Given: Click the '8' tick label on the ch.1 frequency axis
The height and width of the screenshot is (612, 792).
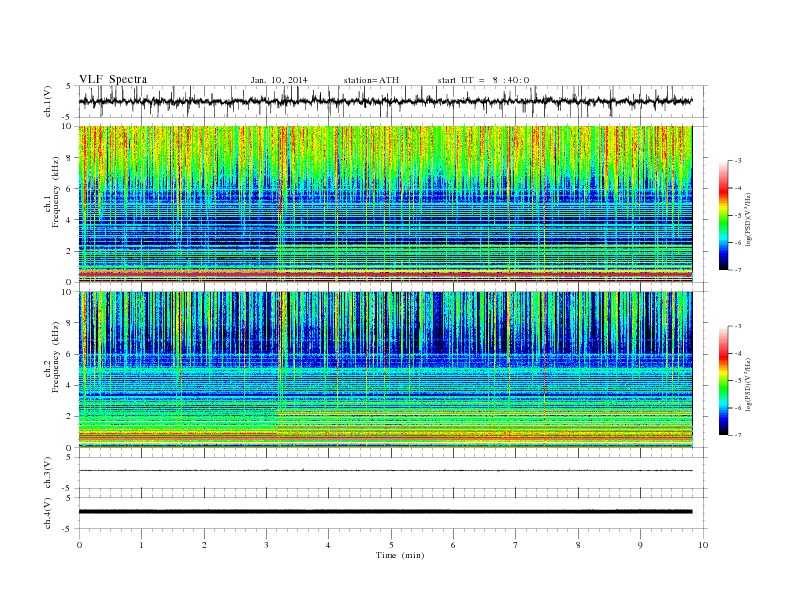Looking at the screenshot, I should point(69,158).
